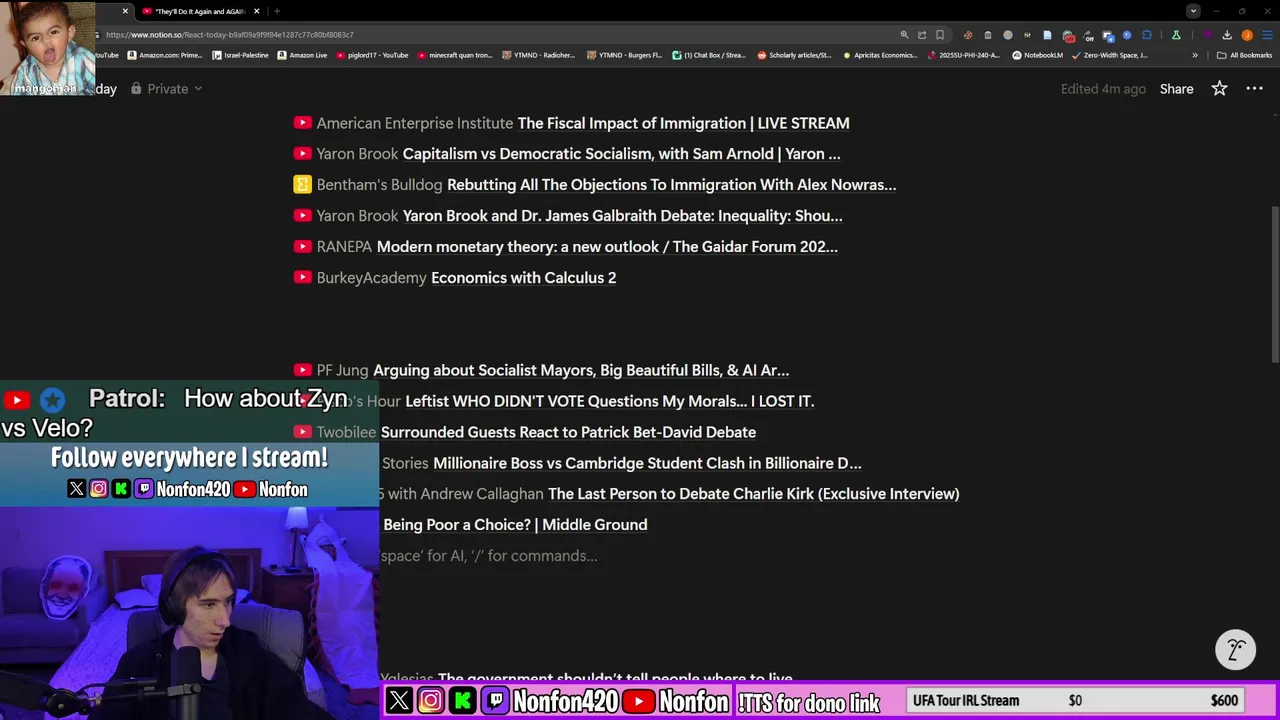The image size is (1280, 720).
Task: Open Notion AI floating assistant button
Action: pyautogui.click(x=1236, y=650)
